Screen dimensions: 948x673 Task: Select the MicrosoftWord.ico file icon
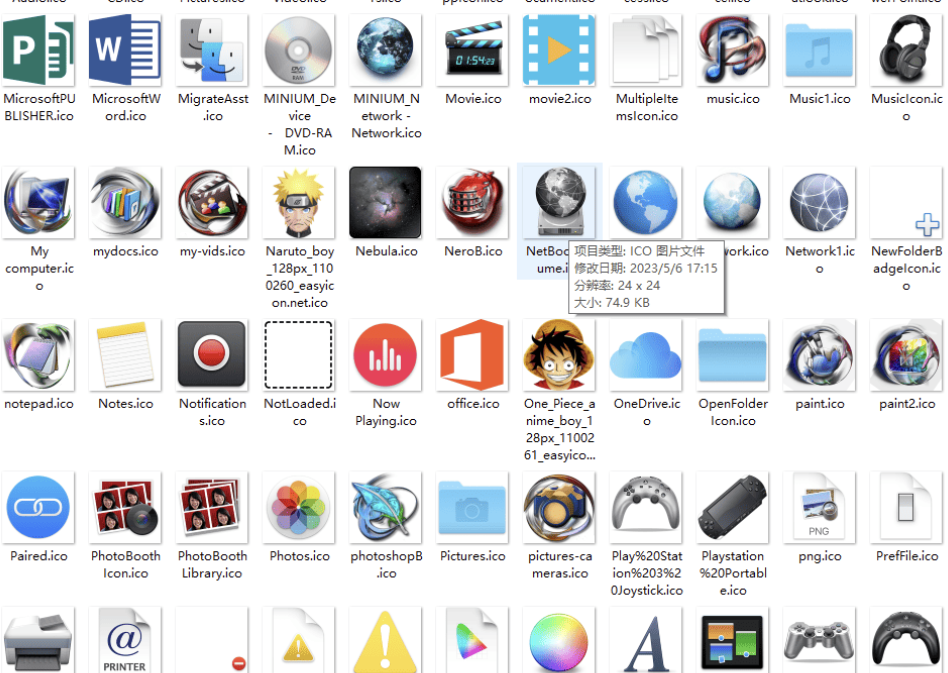pyautogui.click(x=125, y=50)
